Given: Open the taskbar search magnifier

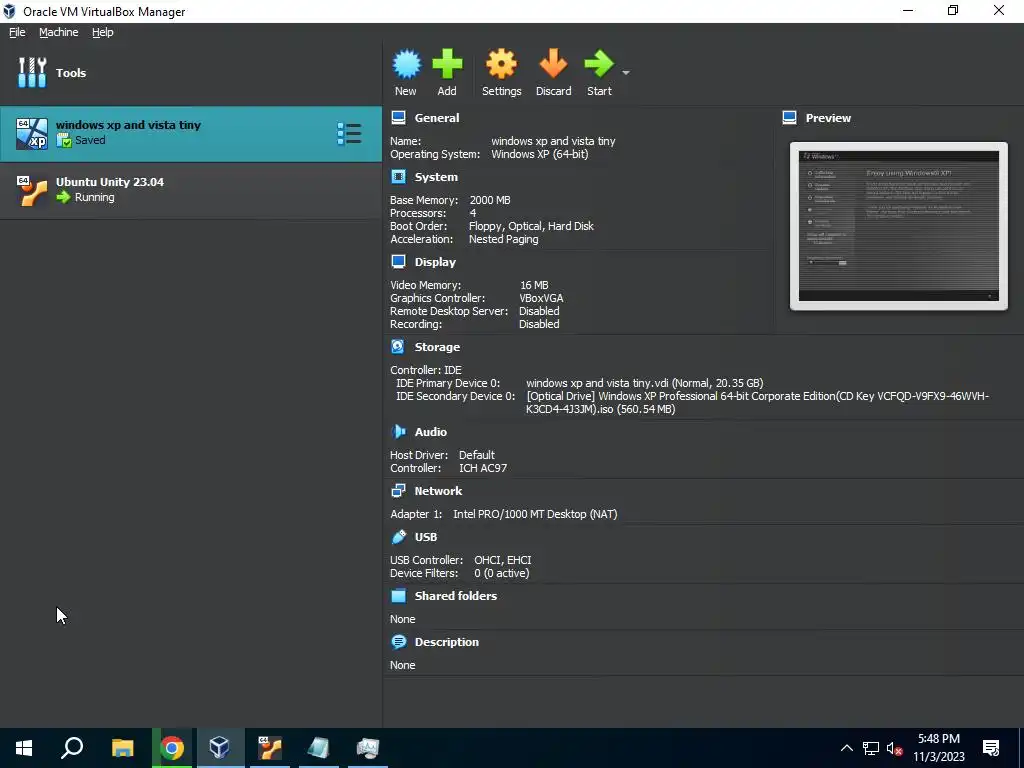Looking at the screenshot, I should pyautogui.click(x=72, y=748).
